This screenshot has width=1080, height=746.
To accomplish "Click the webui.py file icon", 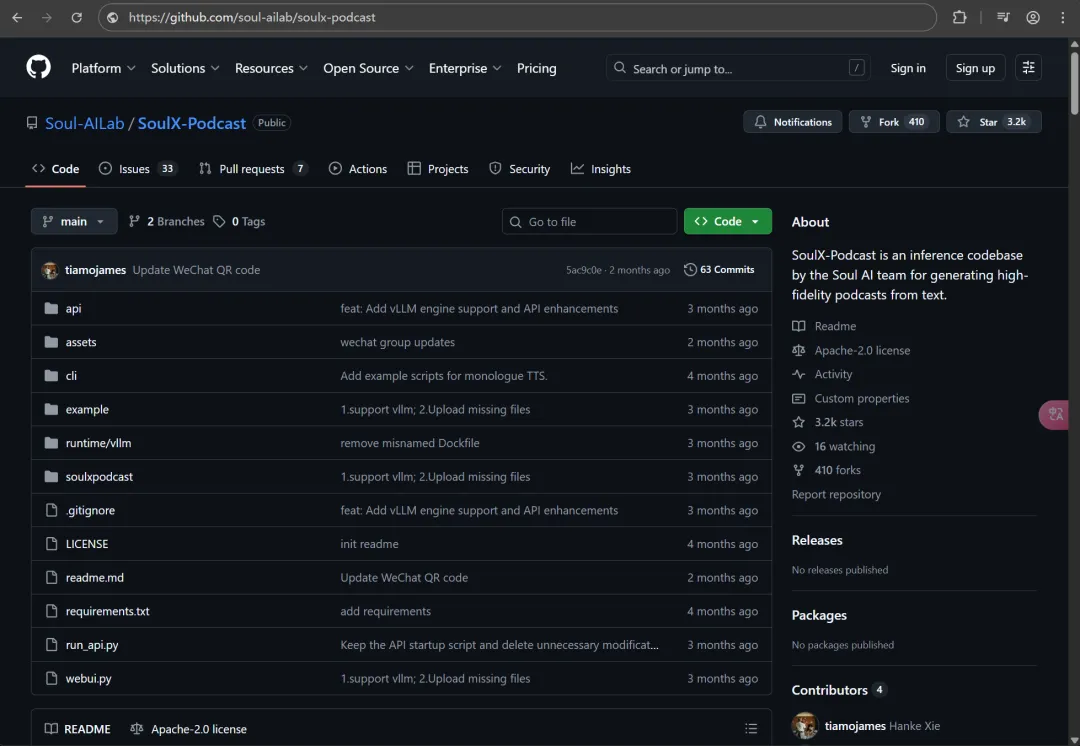I will (x=51, y=678).
